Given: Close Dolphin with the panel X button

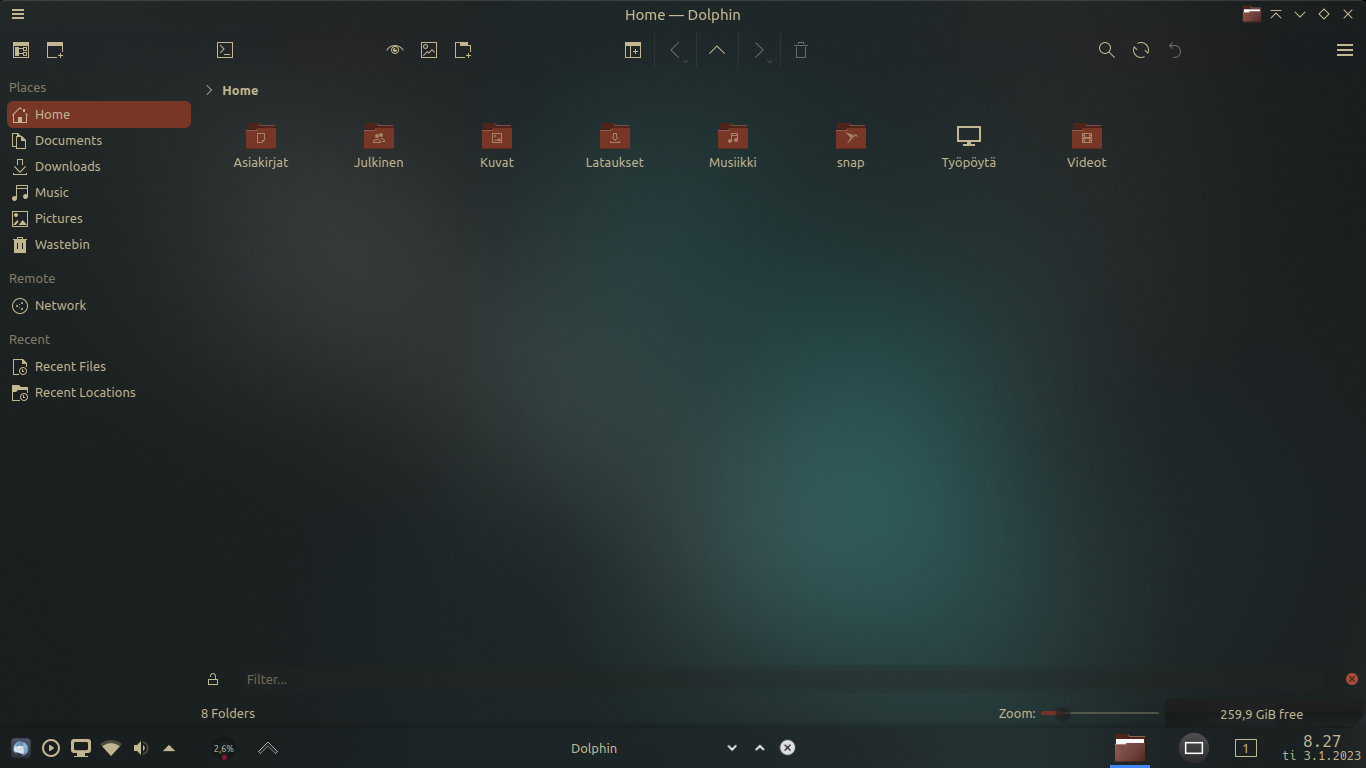Looking at the screenshot, I should (x=788, y=748).
